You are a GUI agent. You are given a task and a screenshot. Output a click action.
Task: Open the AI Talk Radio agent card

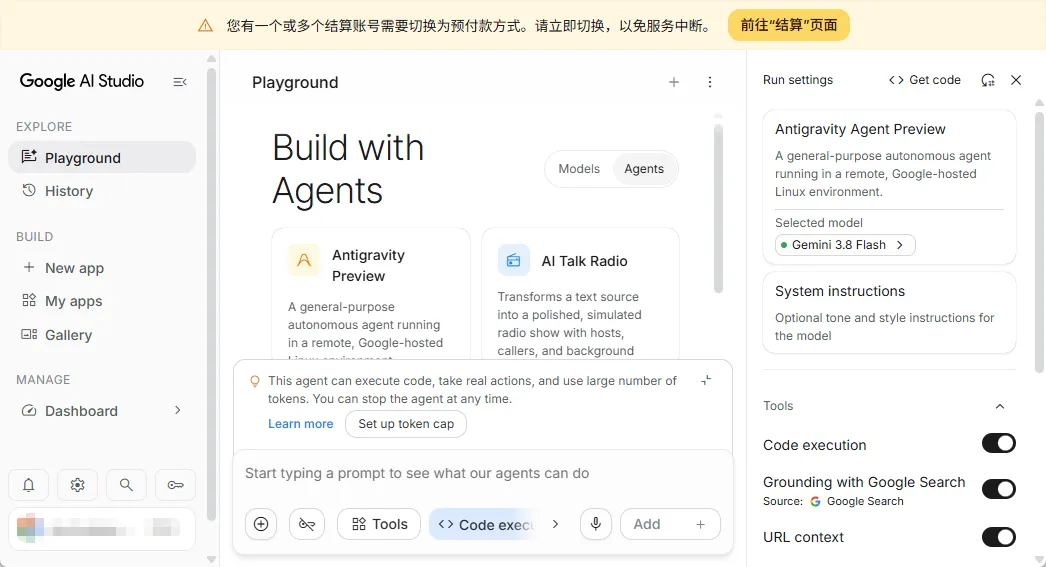[x=580, y=295]
